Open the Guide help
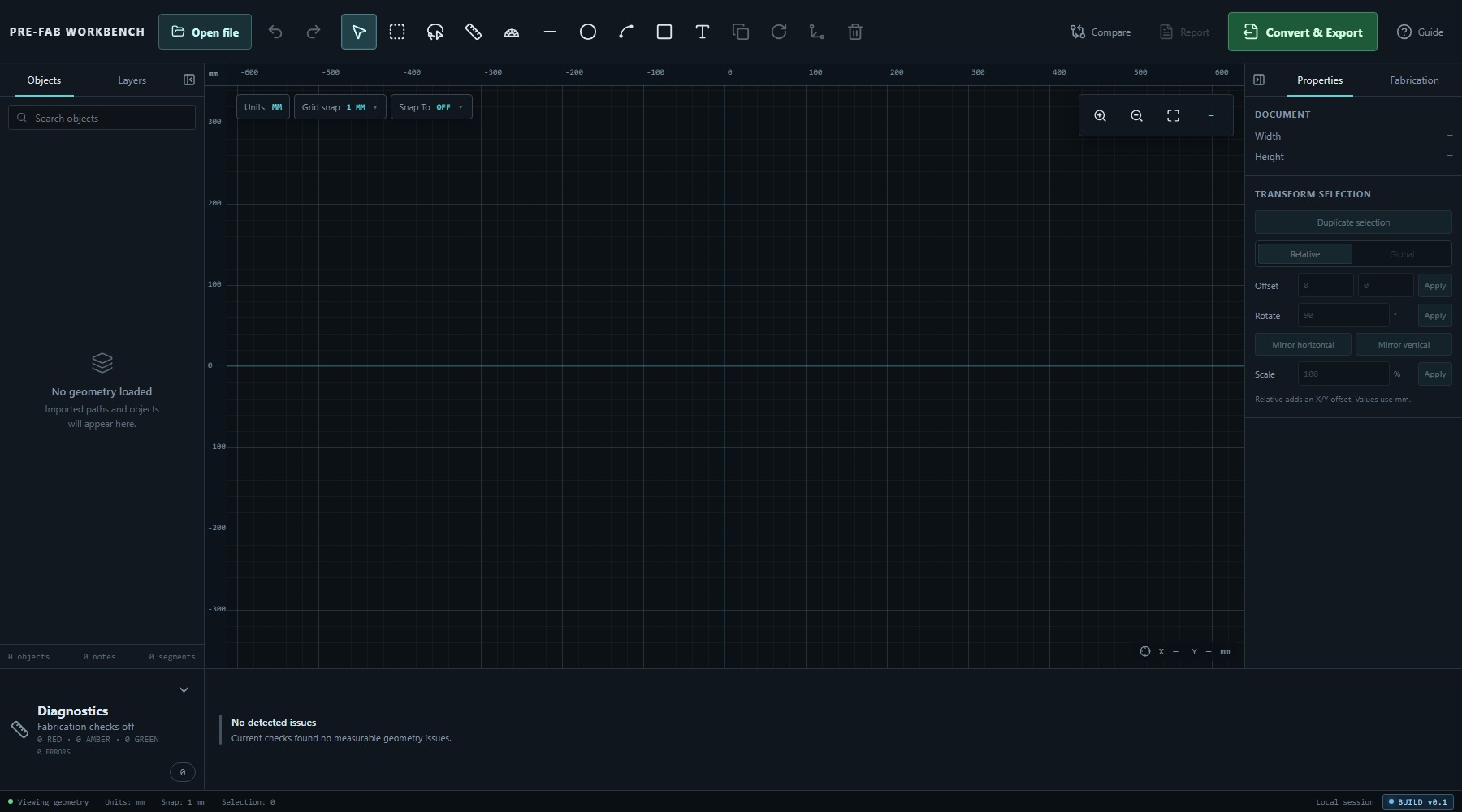This screenshot has width=1462, height=812. pyautogui.click(x=1420, y=32)
